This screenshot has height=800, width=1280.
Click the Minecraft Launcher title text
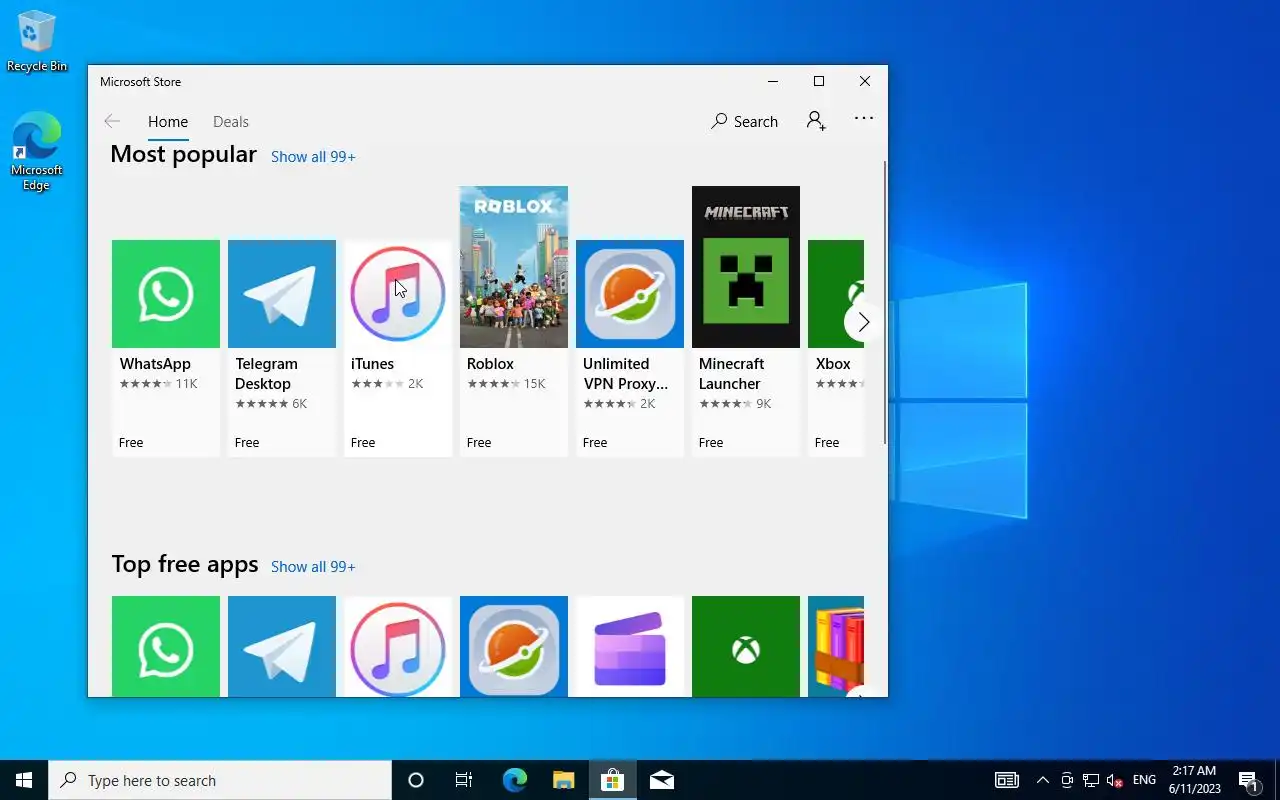(731, 374)
